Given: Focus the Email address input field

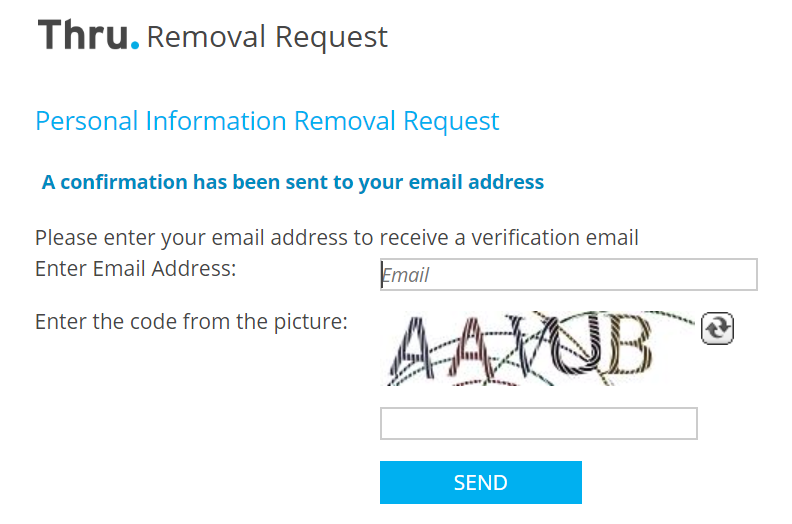Looking at the screenshot, I should 569,274.
